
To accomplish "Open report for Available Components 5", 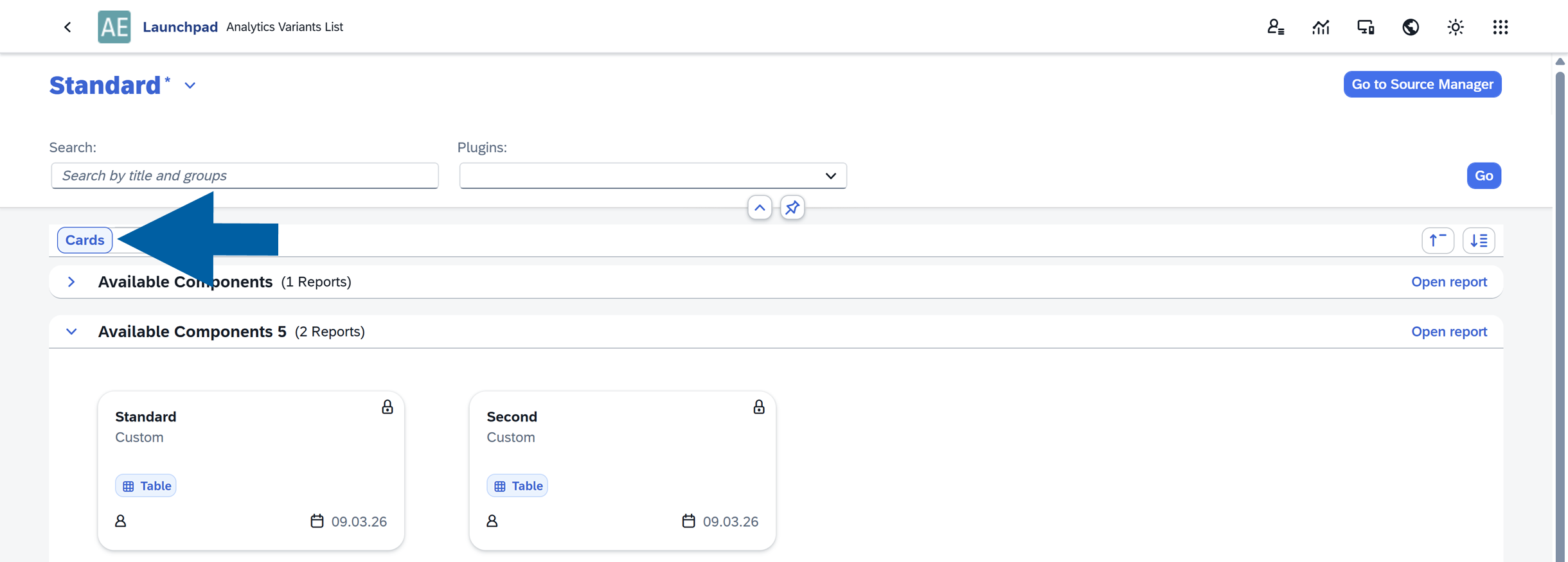I will point(1448,332).
